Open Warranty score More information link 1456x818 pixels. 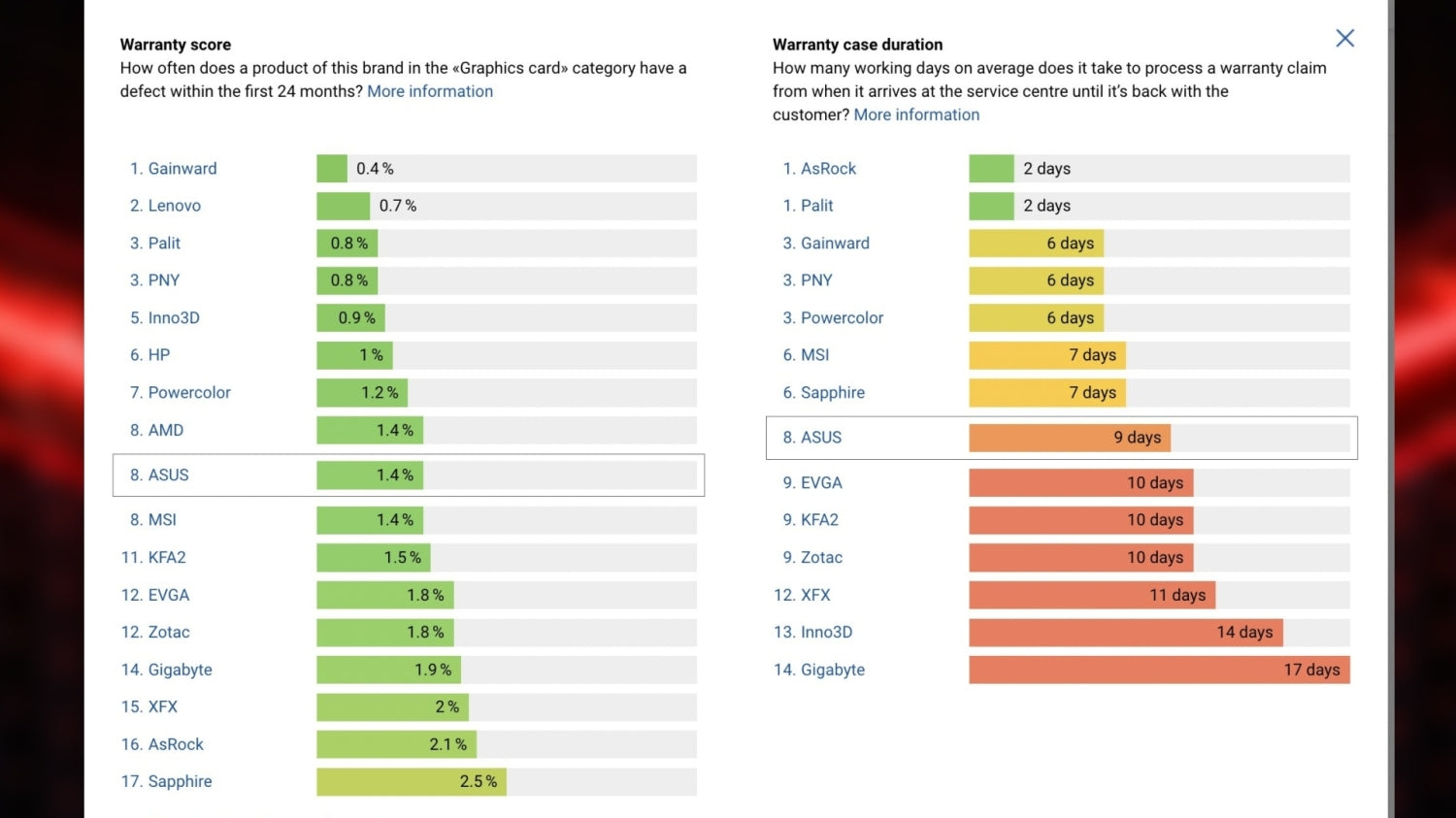click(429, 91)
